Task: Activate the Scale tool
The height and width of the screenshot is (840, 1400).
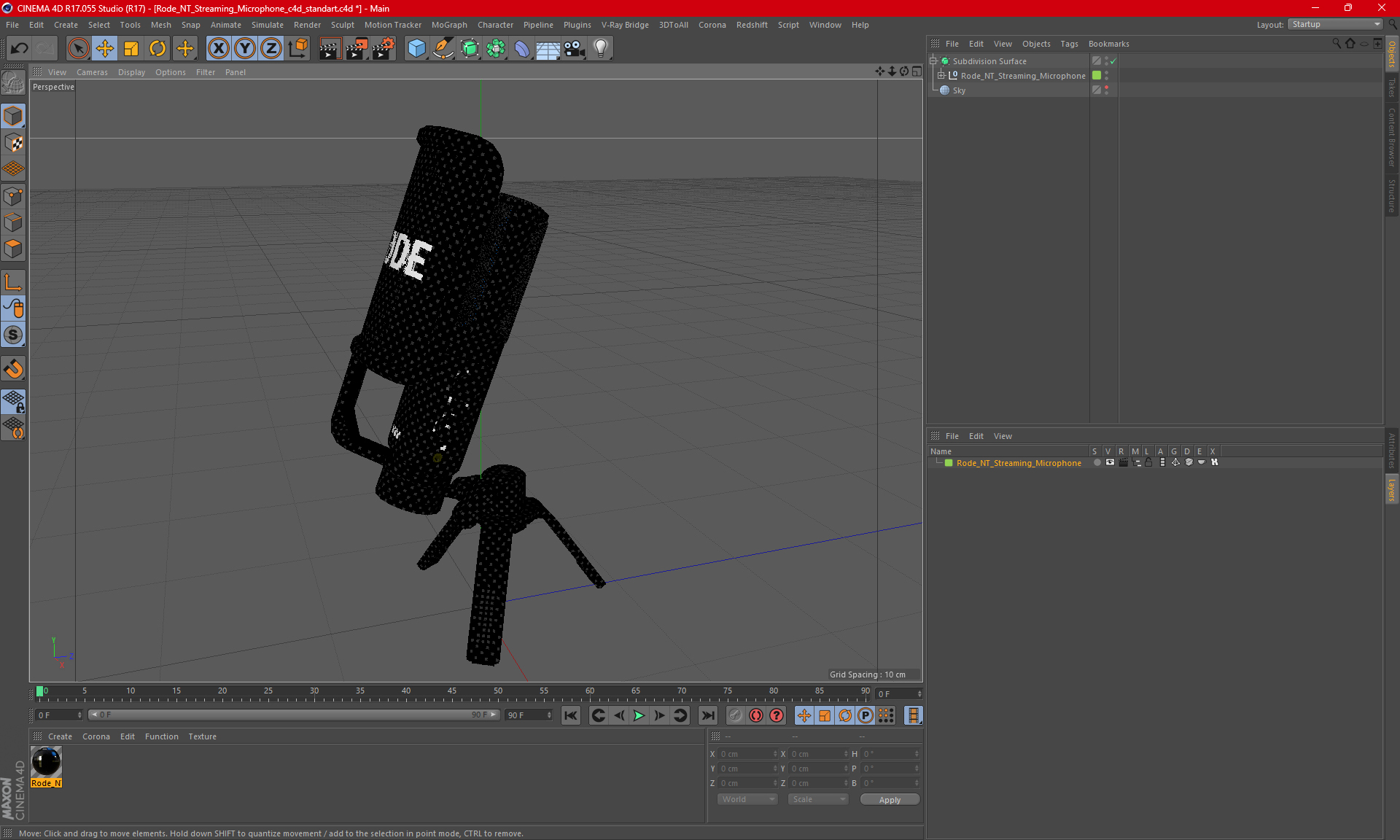Action: point(131,48)
